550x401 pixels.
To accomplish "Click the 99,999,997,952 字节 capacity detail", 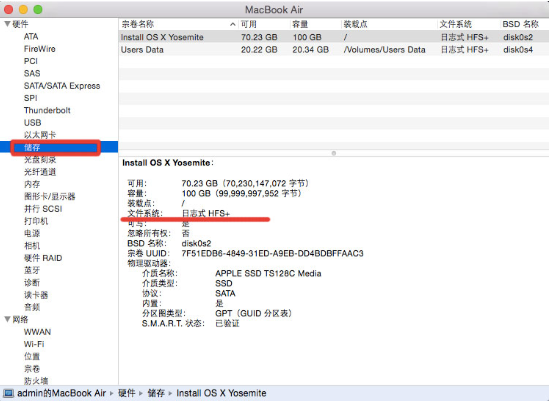I will click(259, 193).
